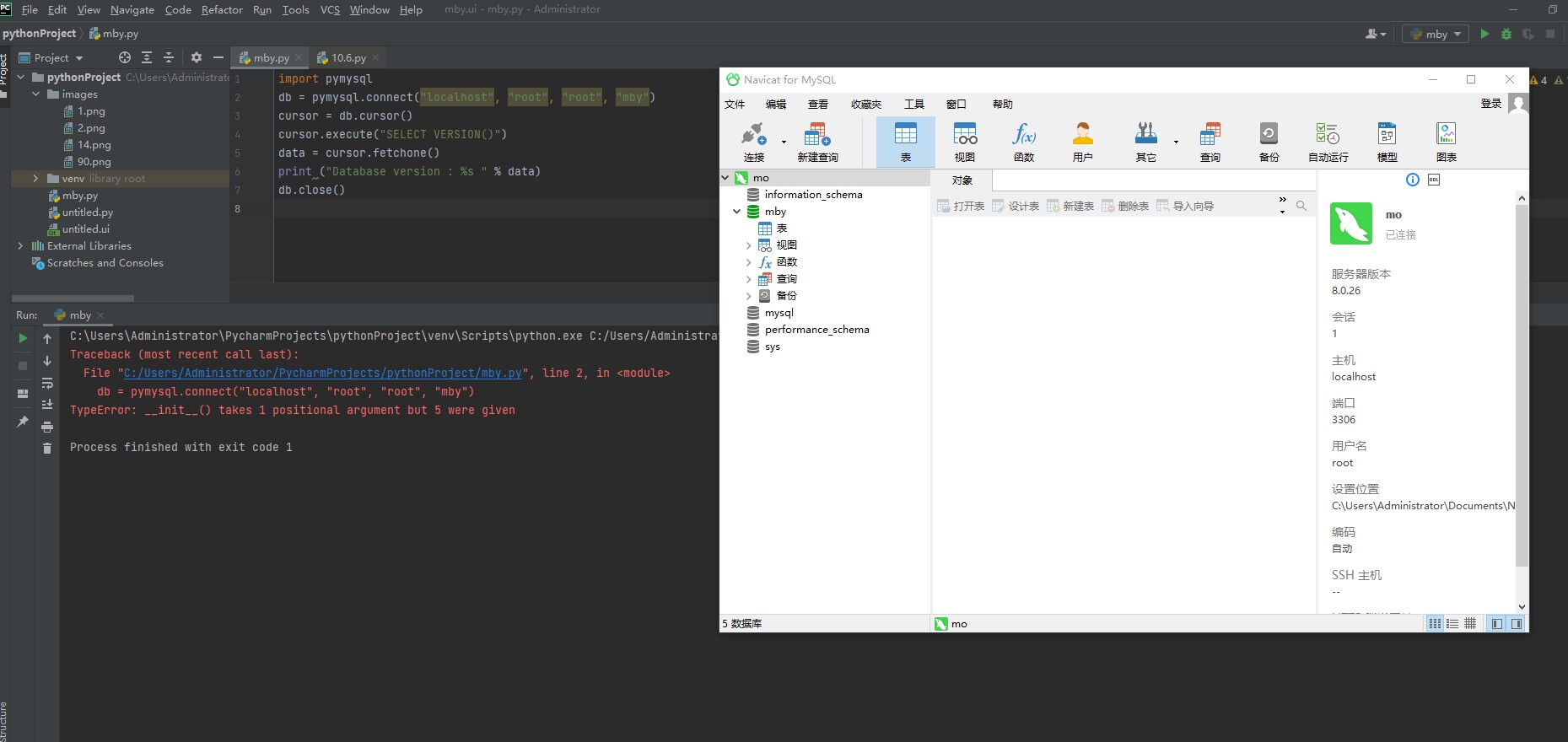Click Navicat Login (登录) button

(x=1491, y=104)
